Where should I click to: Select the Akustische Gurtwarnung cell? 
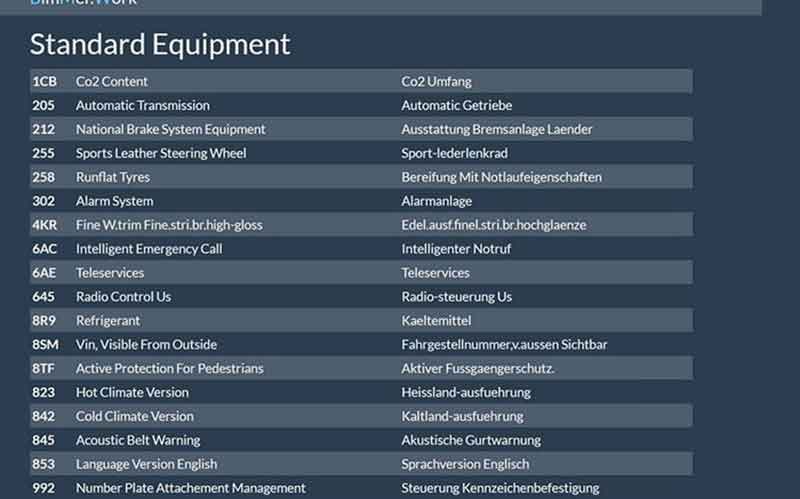pyautogui.click(x=470, y=440)
